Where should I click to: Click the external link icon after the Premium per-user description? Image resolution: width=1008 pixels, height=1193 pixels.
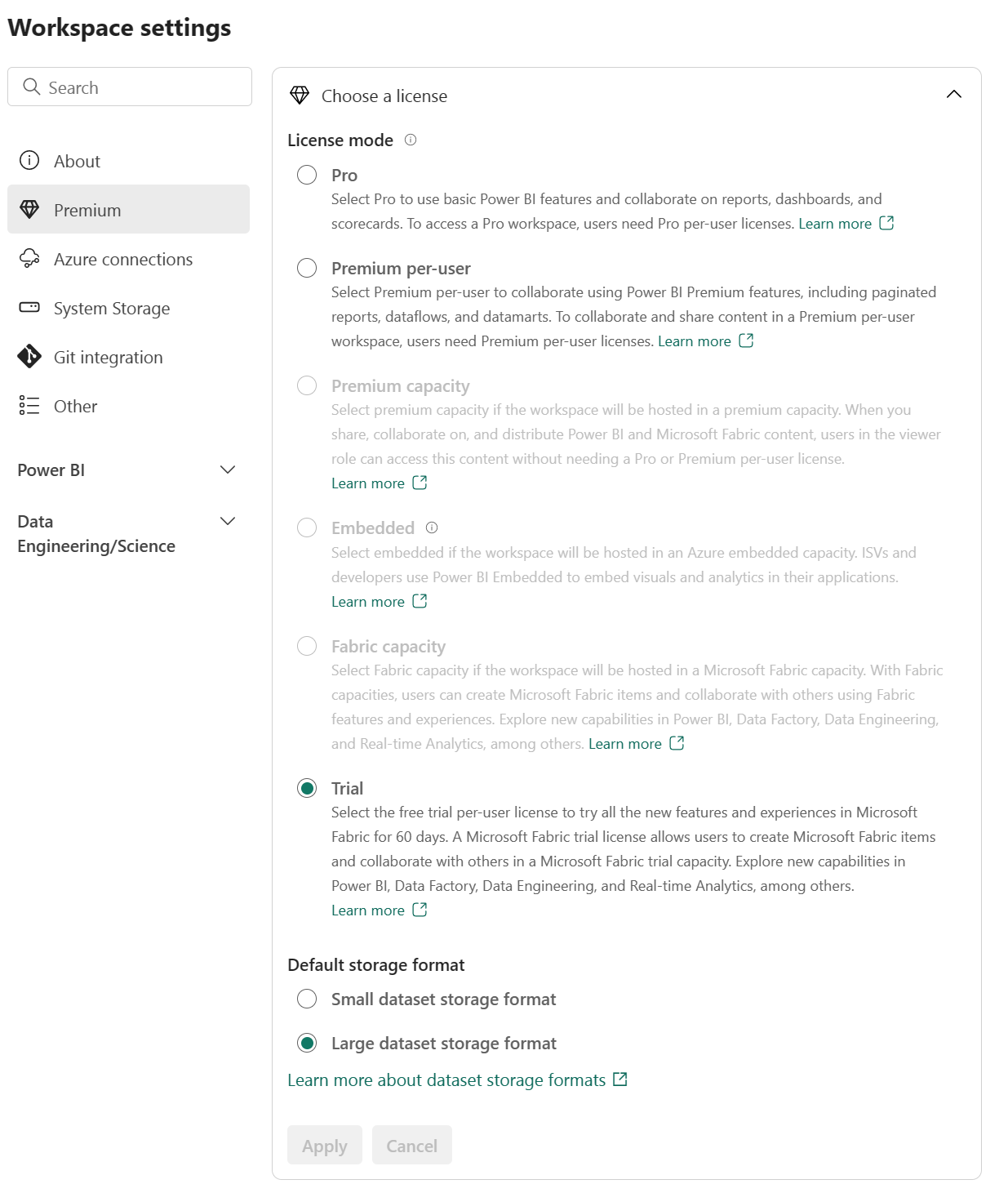(746, 341)
